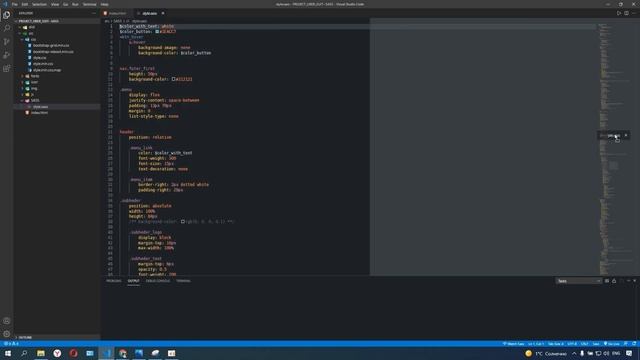Click the ENG language indicator in tray
640x360 pixels.
(x=616, y=353)
